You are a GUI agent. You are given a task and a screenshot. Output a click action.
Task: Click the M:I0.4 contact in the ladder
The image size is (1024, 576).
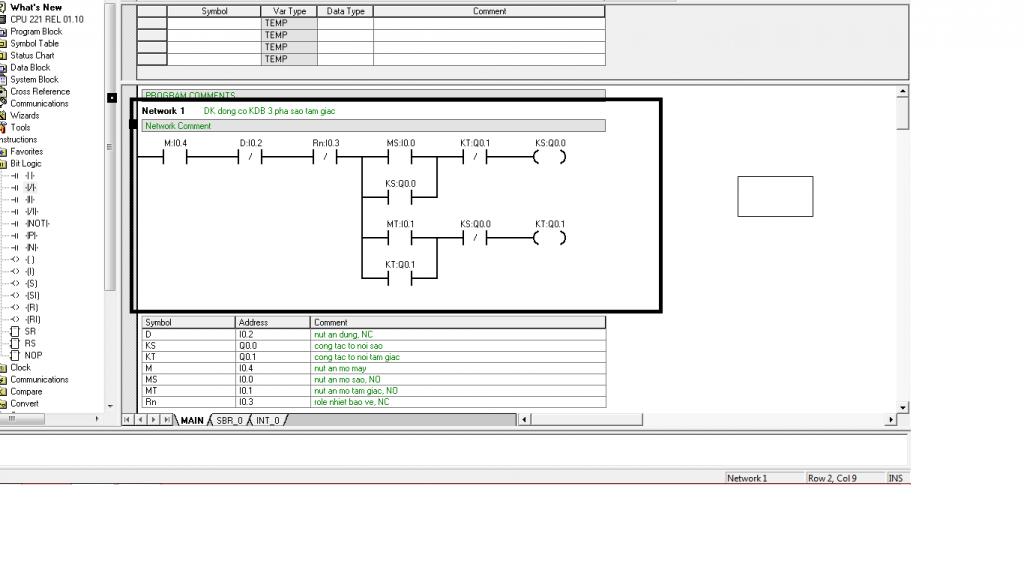[x=175, y=157]
